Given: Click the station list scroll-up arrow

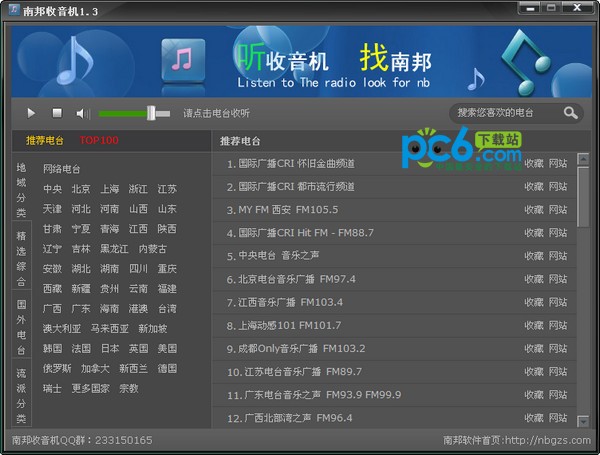Looking at the screenshot, I should click(583, 158).
